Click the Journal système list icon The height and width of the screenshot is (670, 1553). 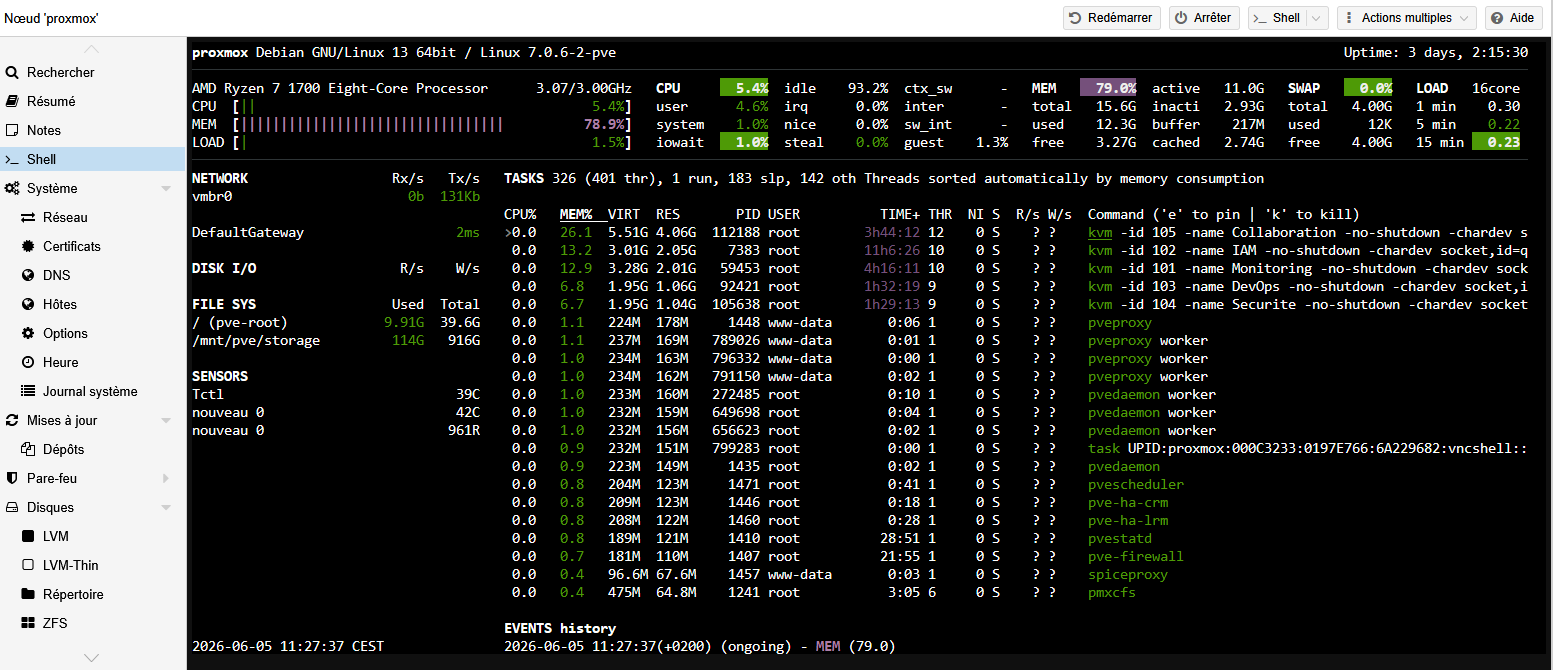(x=28, y=391)
